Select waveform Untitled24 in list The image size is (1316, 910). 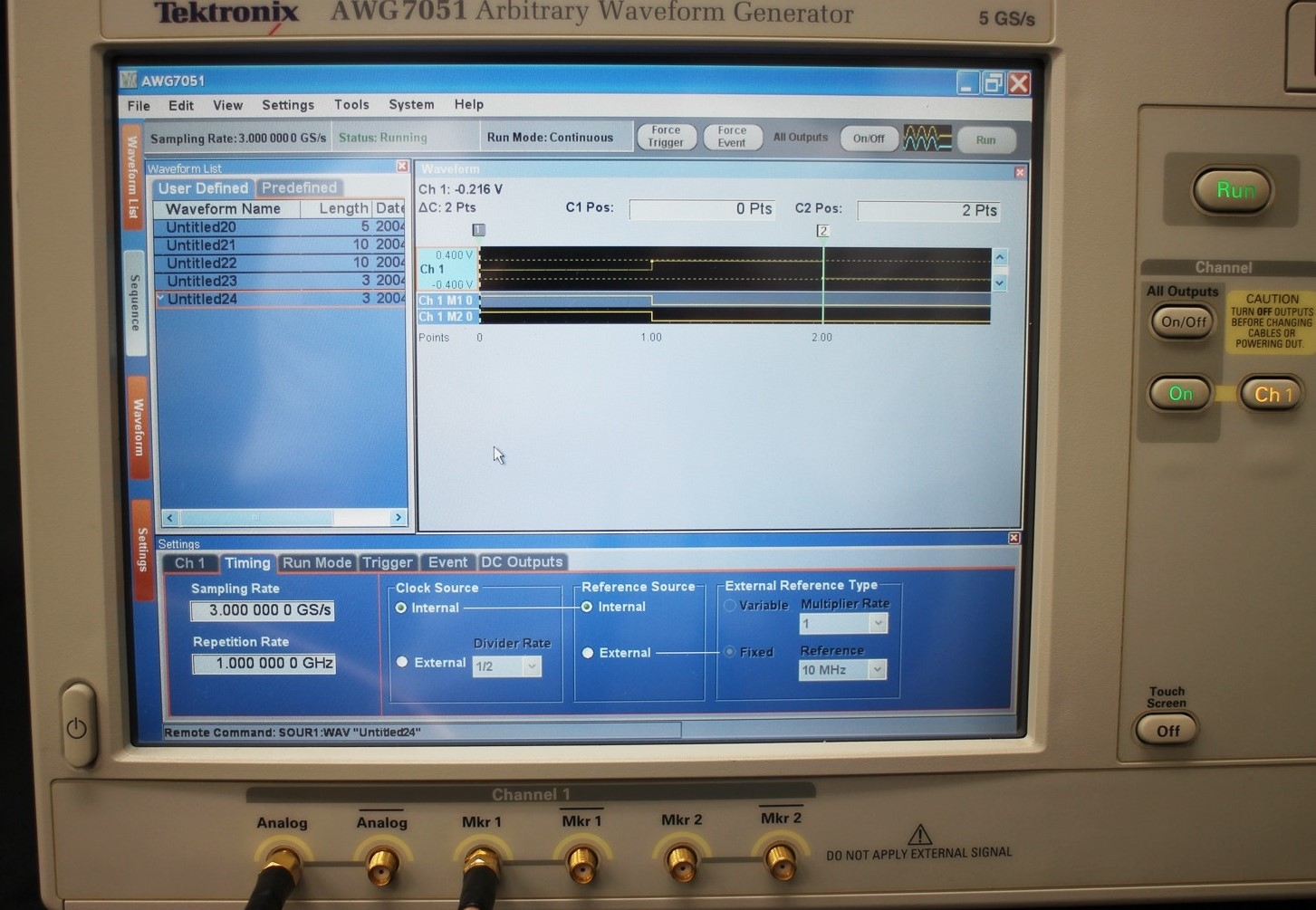click(280, 299)
